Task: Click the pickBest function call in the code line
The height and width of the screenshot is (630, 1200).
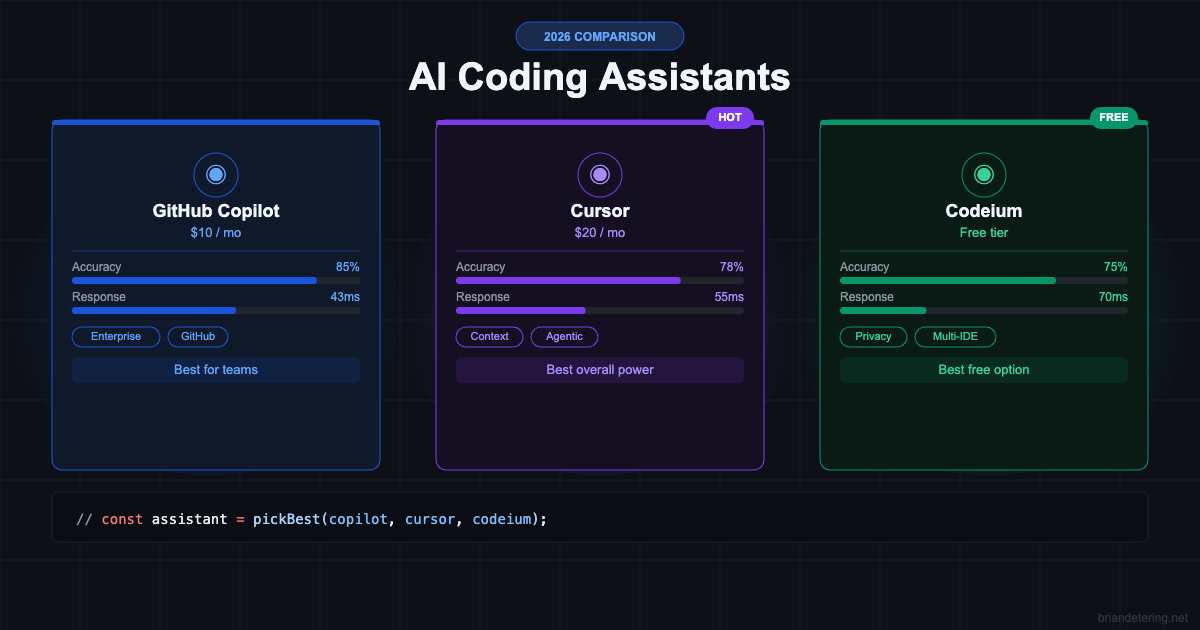Action: coord(286,519)
